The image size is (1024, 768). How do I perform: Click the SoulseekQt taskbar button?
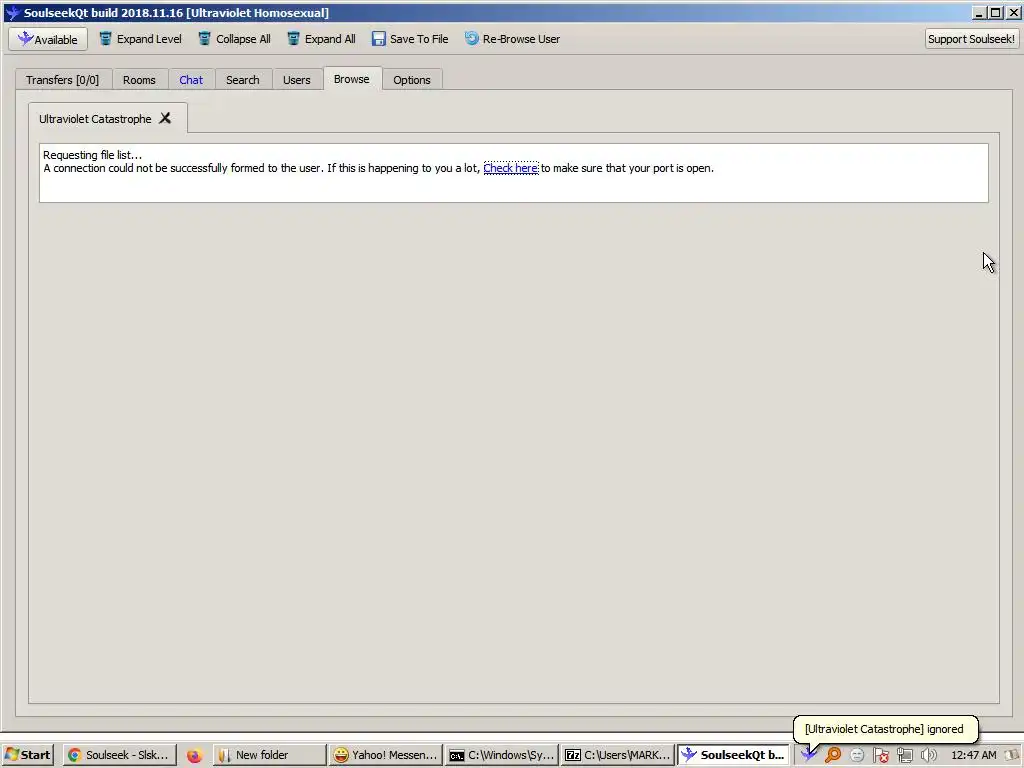(x=733, y=755)
